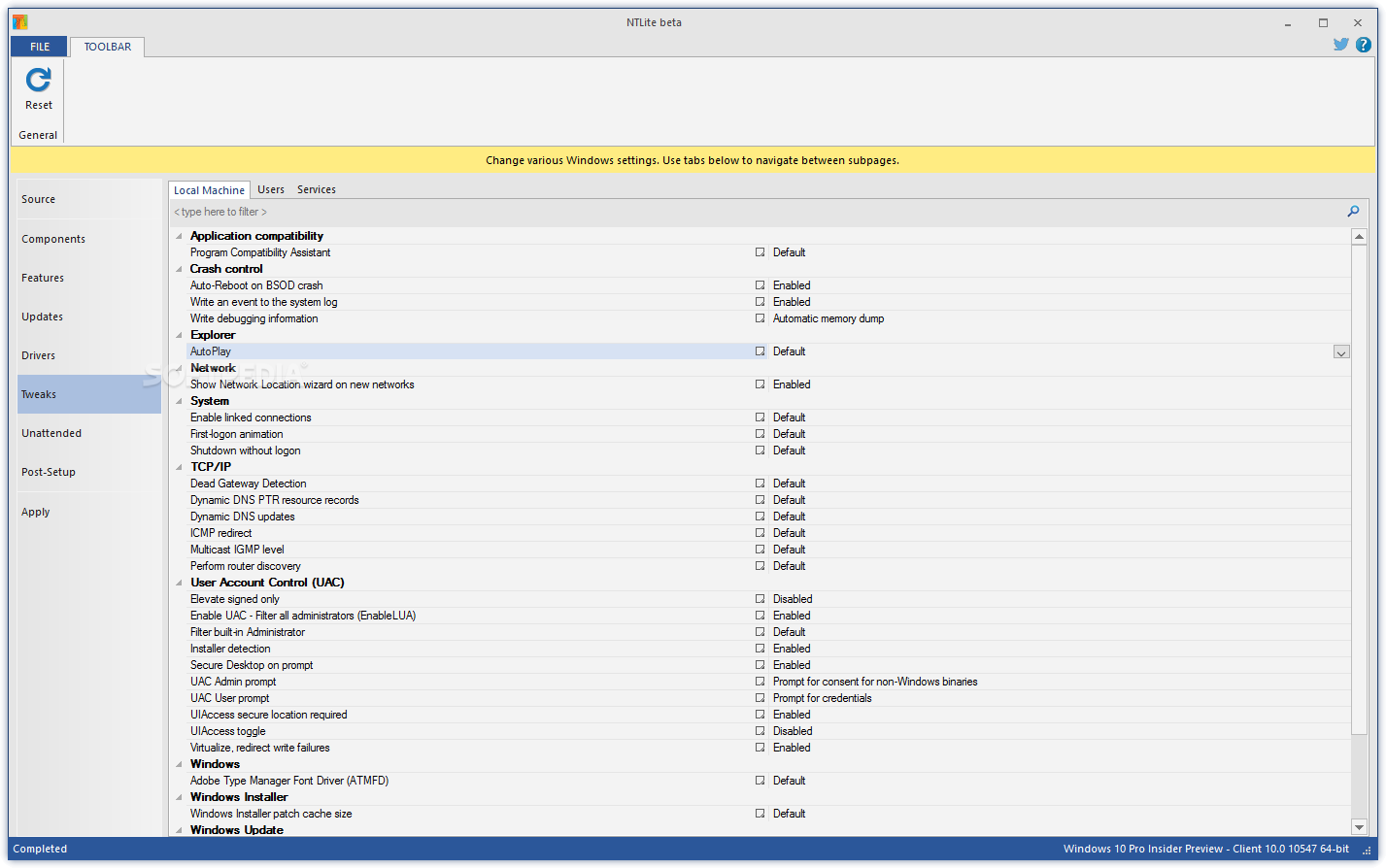Click the edit icon beside AutoPlay
The height and width of the screenshot is (868, 1386).
[761, 351]
